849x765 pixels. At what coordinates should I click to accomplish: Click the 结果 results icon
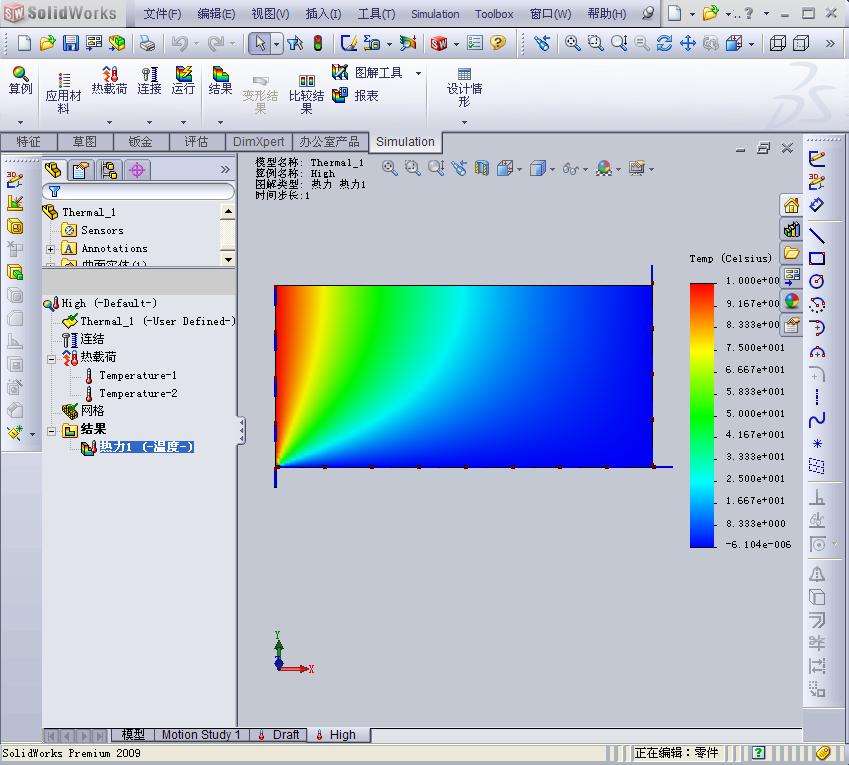[x=220, y=80]
